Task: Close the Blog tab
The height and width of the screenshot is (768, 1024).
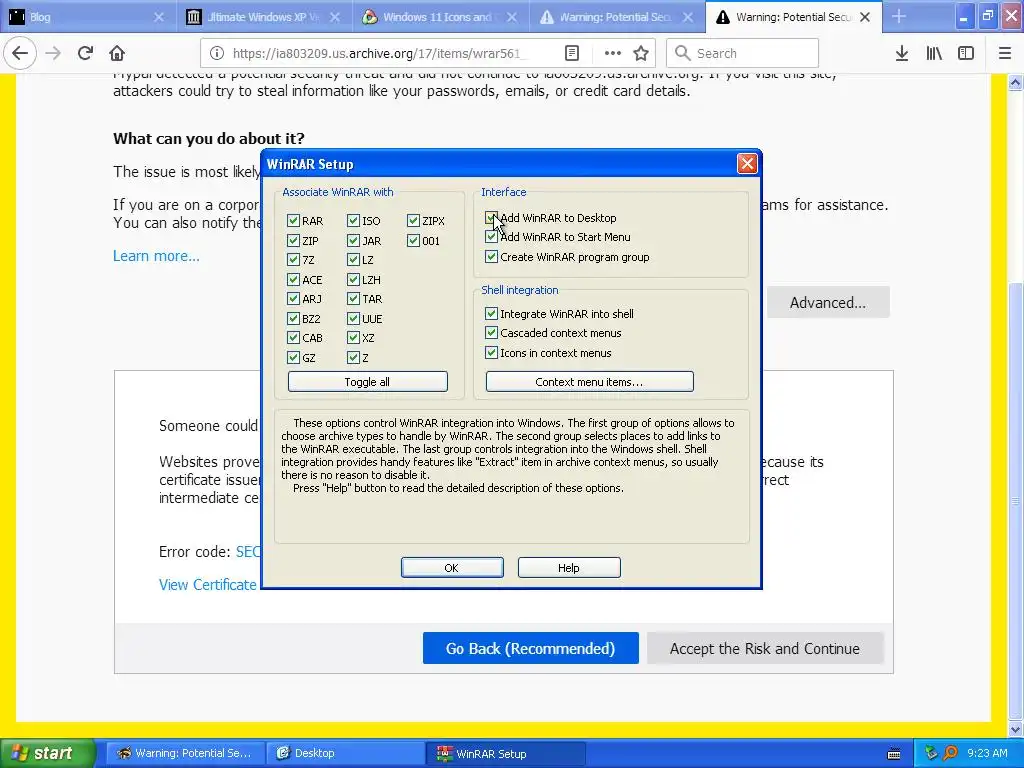Action: [159, 17]
